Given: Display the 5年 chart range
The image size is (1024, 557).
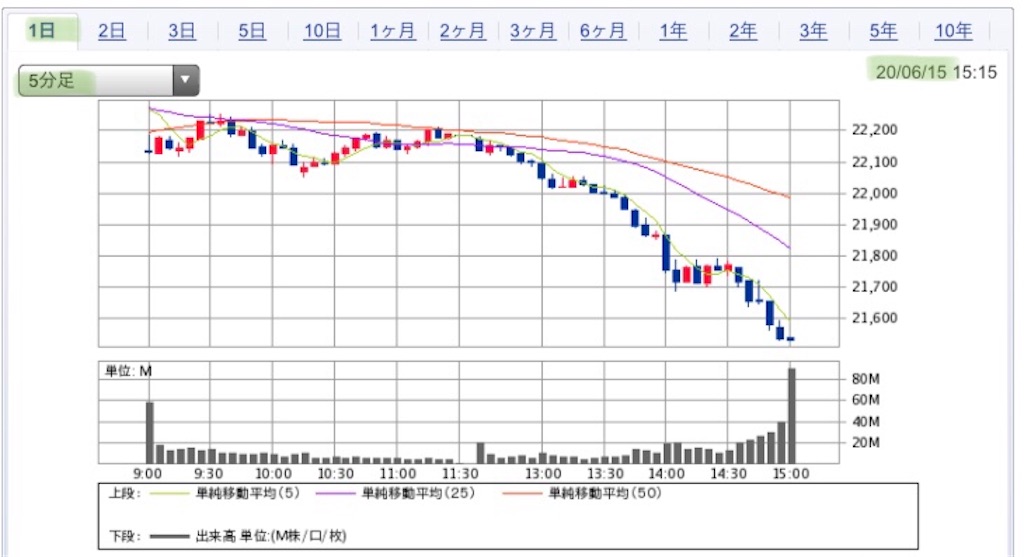Looking at the screenshot, I should 883,31.
